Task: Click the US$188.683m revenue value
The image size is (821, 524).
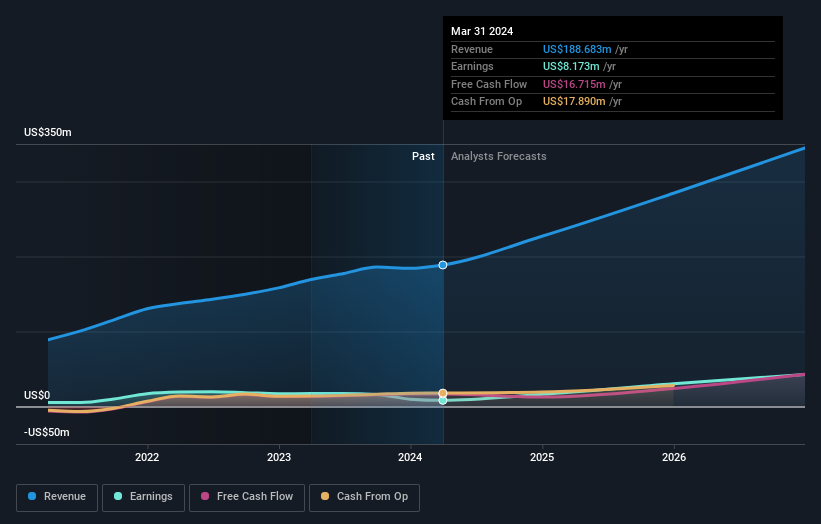Action: click(577, 49)
